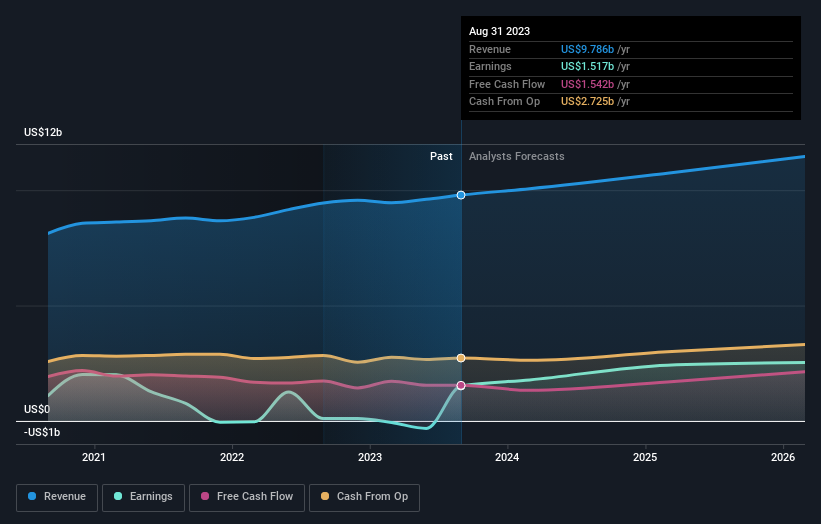Screen dimensions: 821x524
Task: Click the US$1.542b free cash flow value
Action: (587, 84)
